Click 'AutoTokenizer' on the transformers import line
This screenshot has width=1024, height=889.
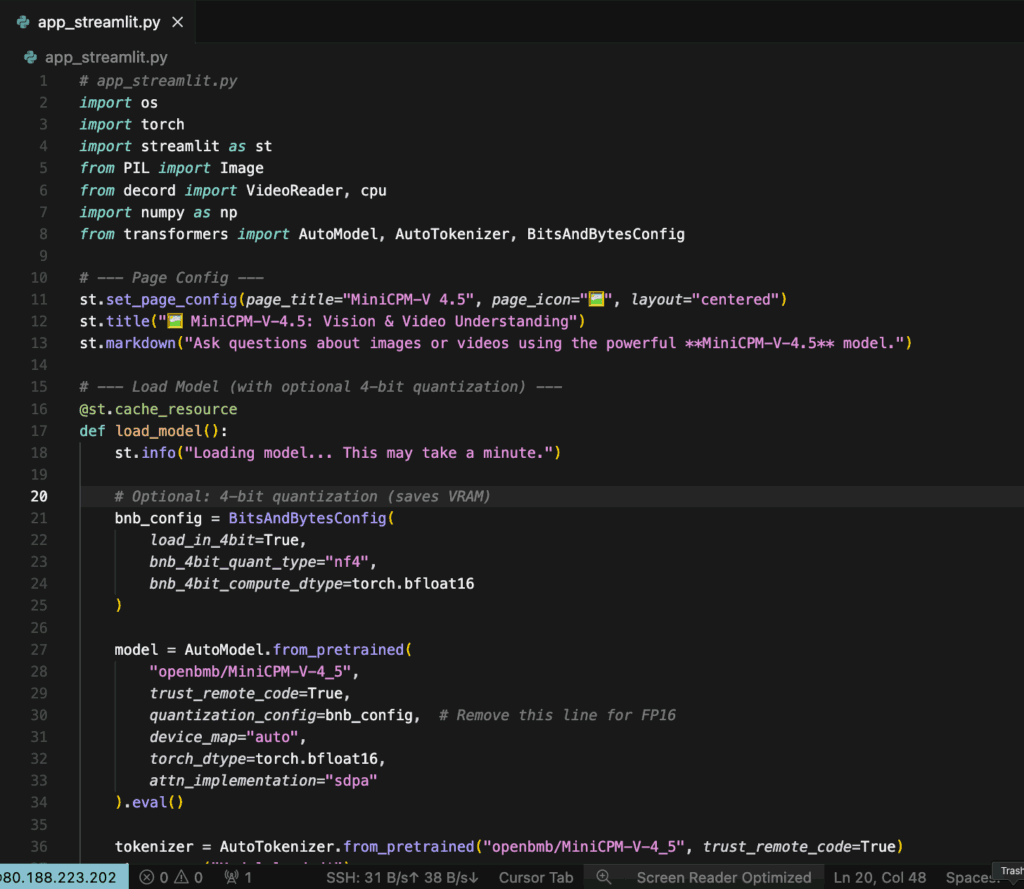click(452, 234)
